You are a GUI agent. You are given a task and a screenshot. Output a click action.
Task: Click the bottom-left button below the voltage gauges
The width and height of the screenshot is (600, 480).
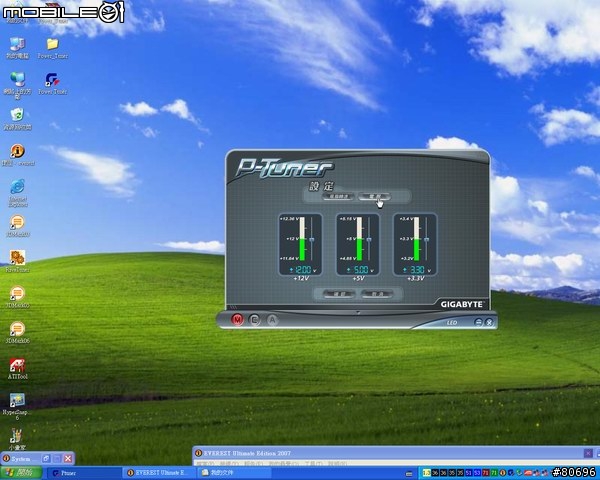339,294
